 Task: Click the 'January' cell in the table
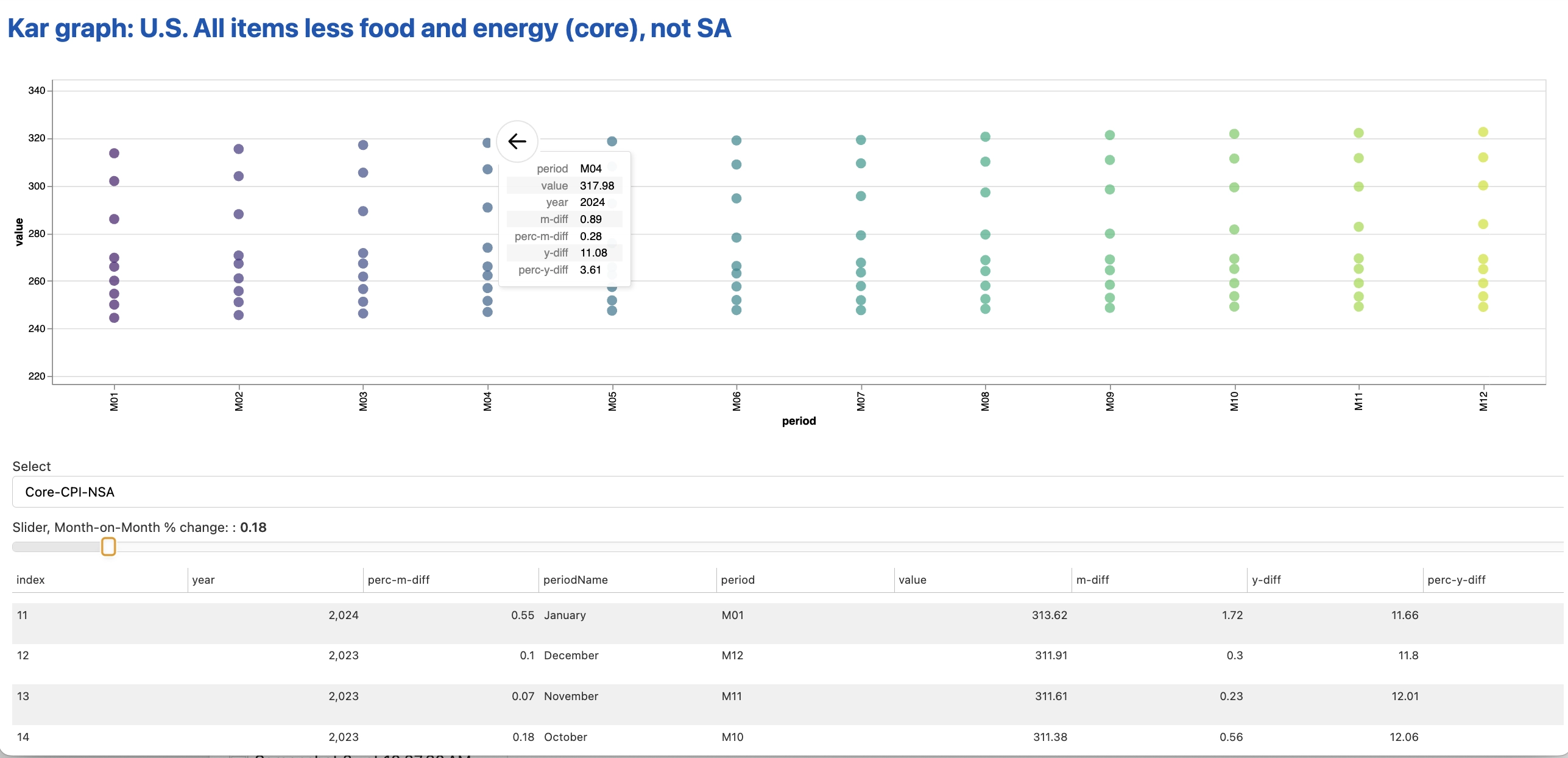click(565, 615)
